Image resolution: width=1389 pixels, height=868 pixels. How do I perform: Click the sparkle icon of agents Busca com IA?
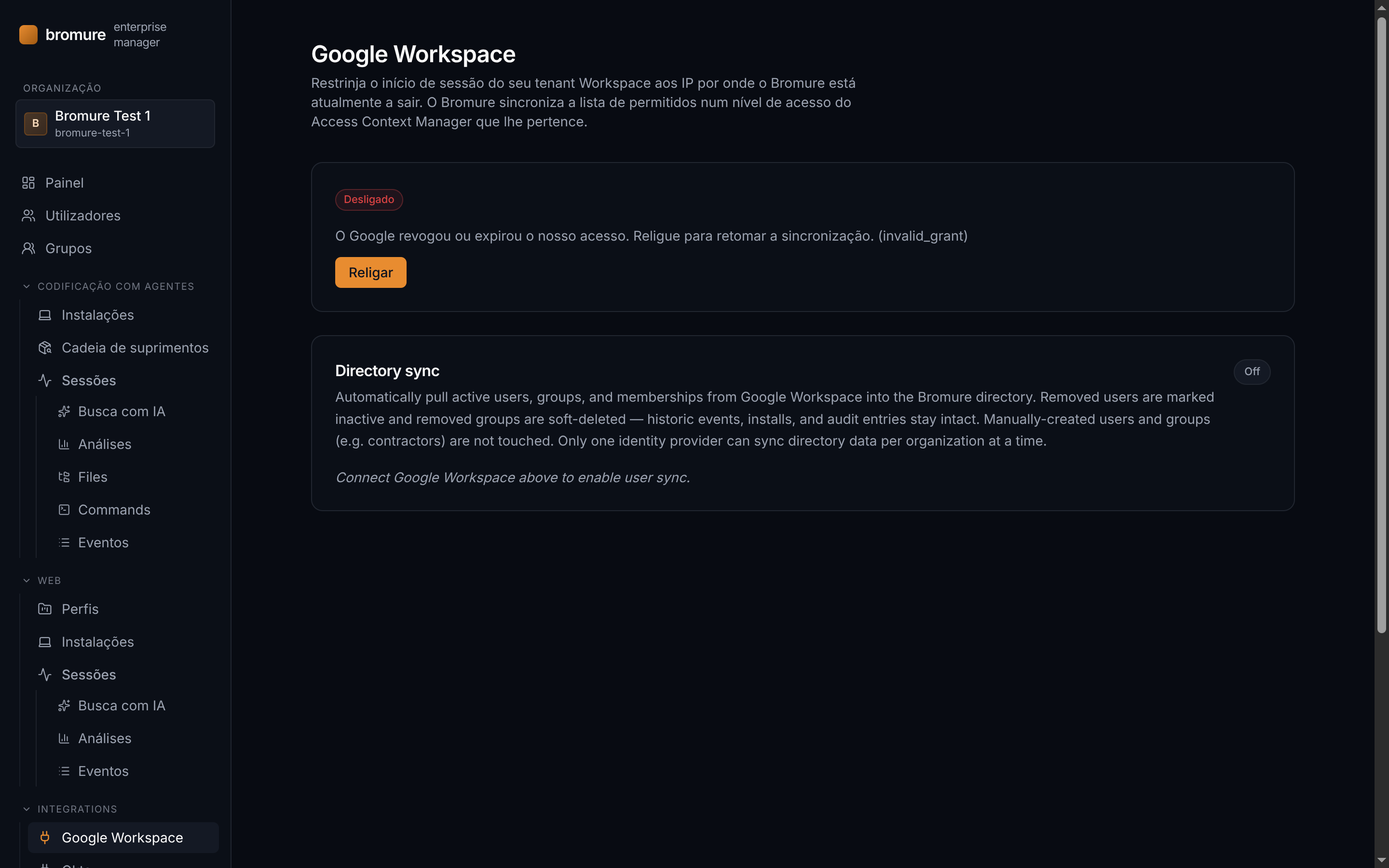(x=64, y=411)
